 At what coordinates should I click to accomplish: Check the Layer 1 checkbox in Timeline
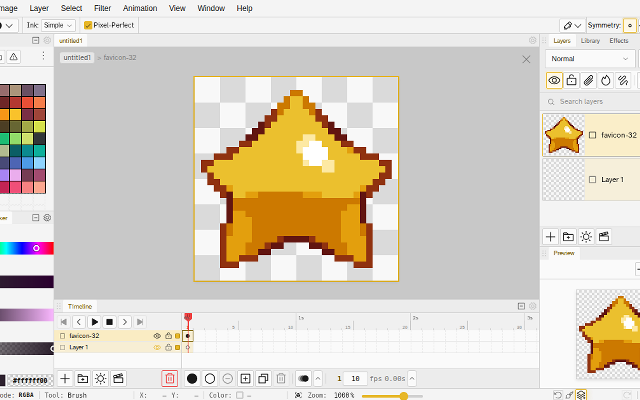pos(62,347)
